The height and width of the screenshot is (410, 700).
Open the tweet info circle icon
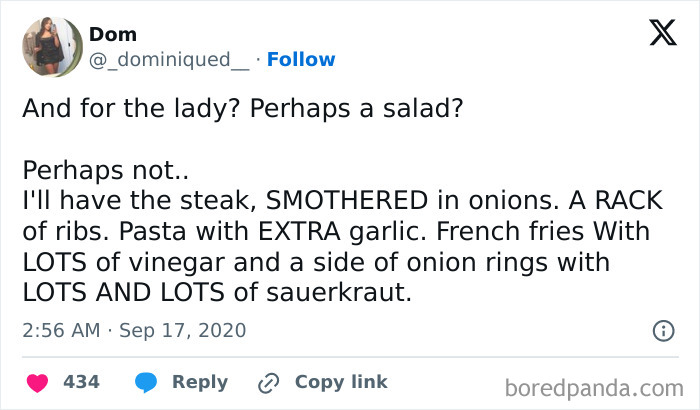pyautogui.click(x=661, y=329)
